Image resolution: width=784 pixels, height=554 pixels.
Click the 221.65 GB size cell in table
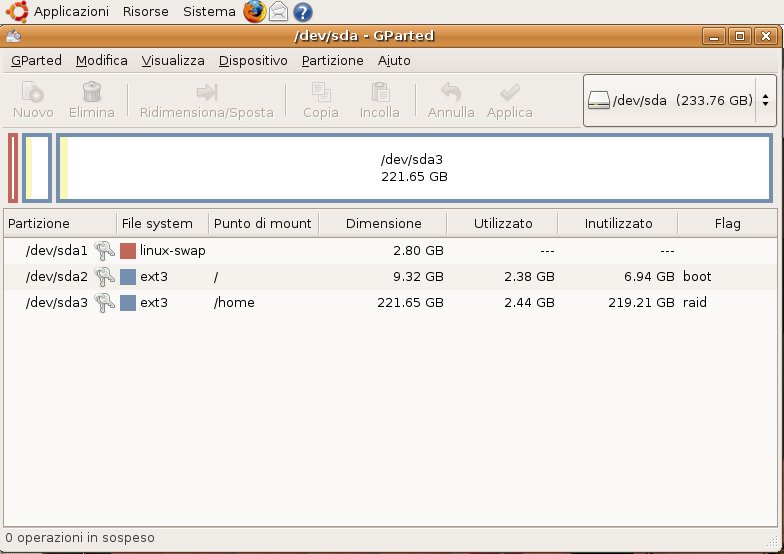coord(410,302)
